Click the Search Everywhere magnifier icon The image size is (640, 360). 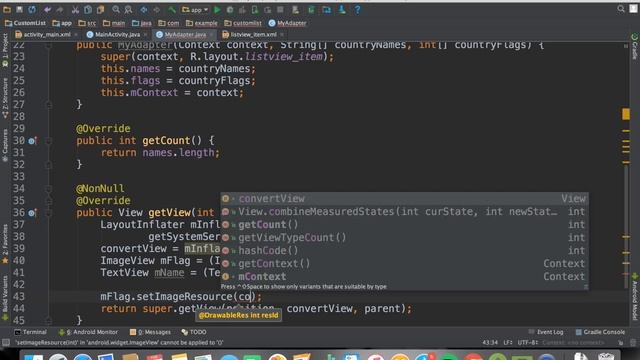point(621,9)
